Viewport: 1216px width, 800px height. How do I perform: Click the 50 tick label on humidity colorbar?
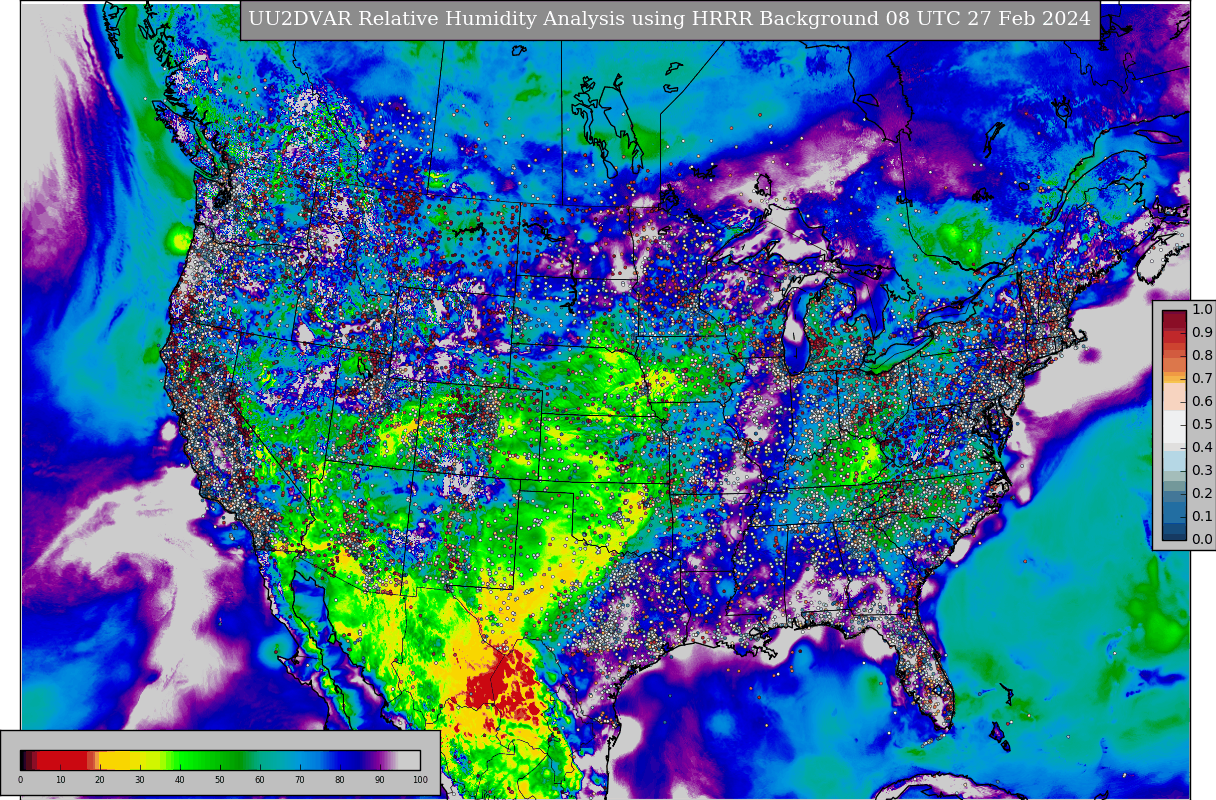(x=220, y=780)
